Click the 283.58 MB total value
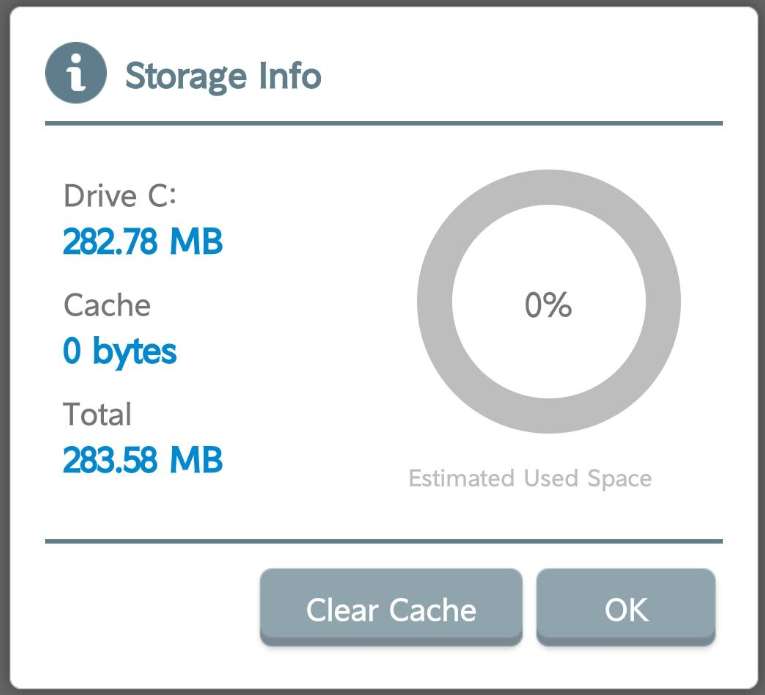The width and height of the screenshot is (765, 695). (142, 460)
